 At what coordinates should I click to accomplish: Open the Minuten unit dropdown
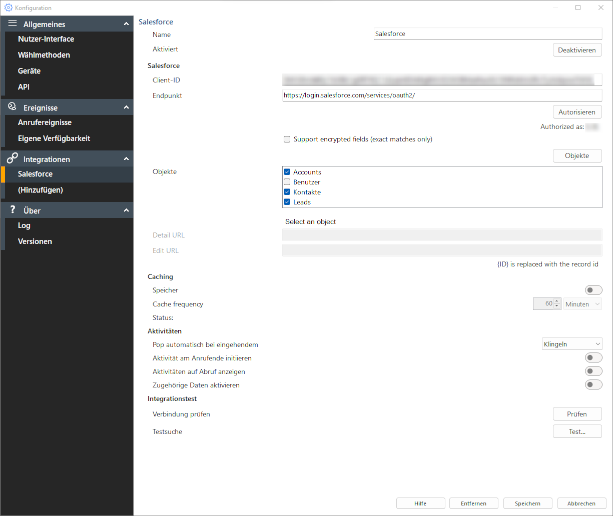583,304
